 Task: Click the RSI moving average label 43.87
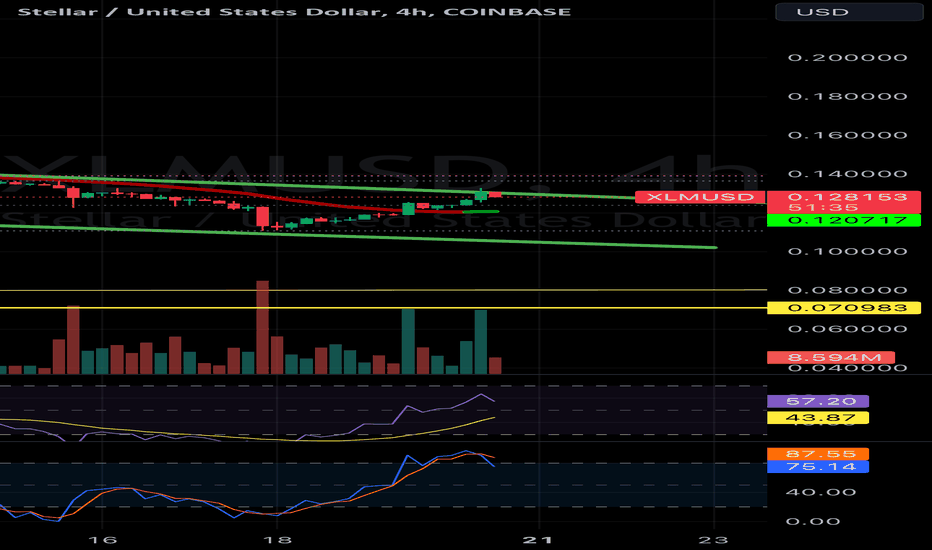click(x=818, y=418)
